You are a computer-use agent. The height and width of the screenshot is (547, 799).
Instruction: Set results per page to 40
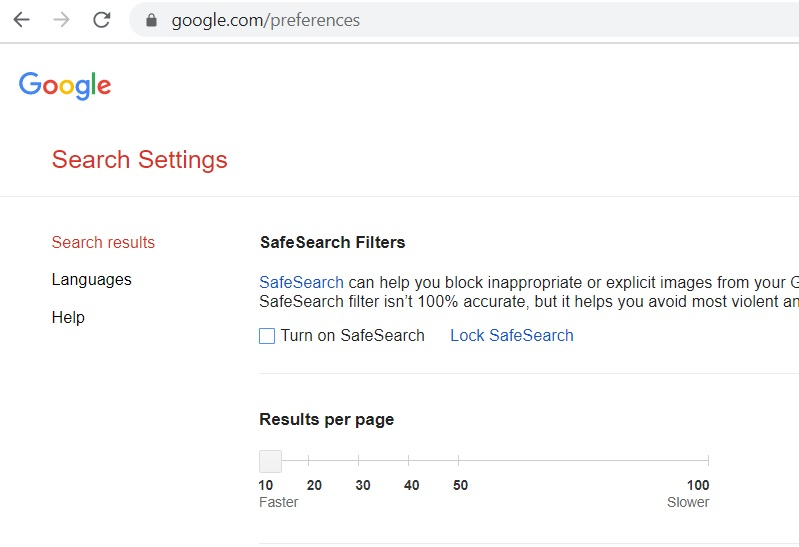409,461
